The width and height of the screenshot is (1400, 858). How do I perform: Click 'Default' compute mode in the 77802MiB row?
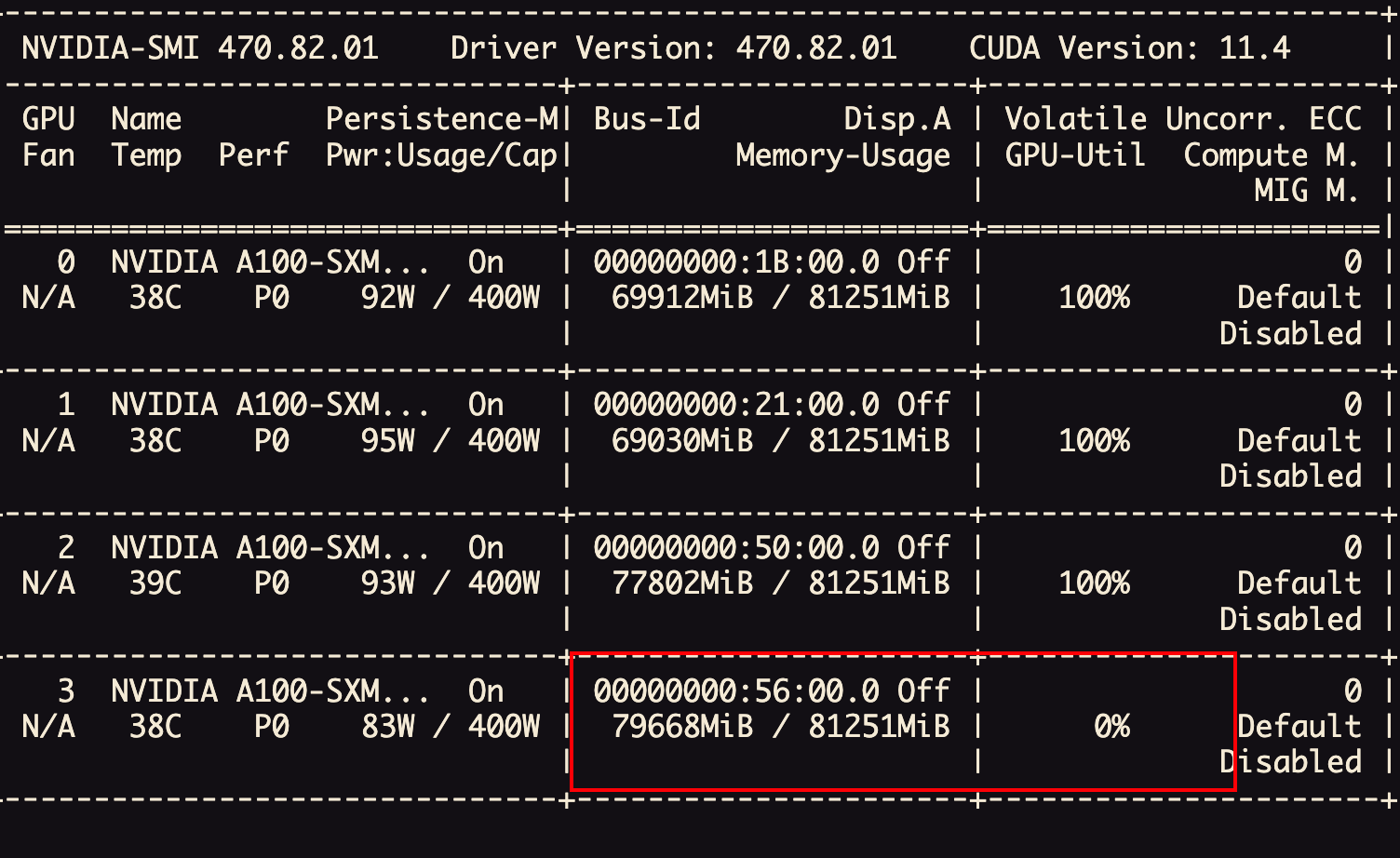pos(1299,583)
